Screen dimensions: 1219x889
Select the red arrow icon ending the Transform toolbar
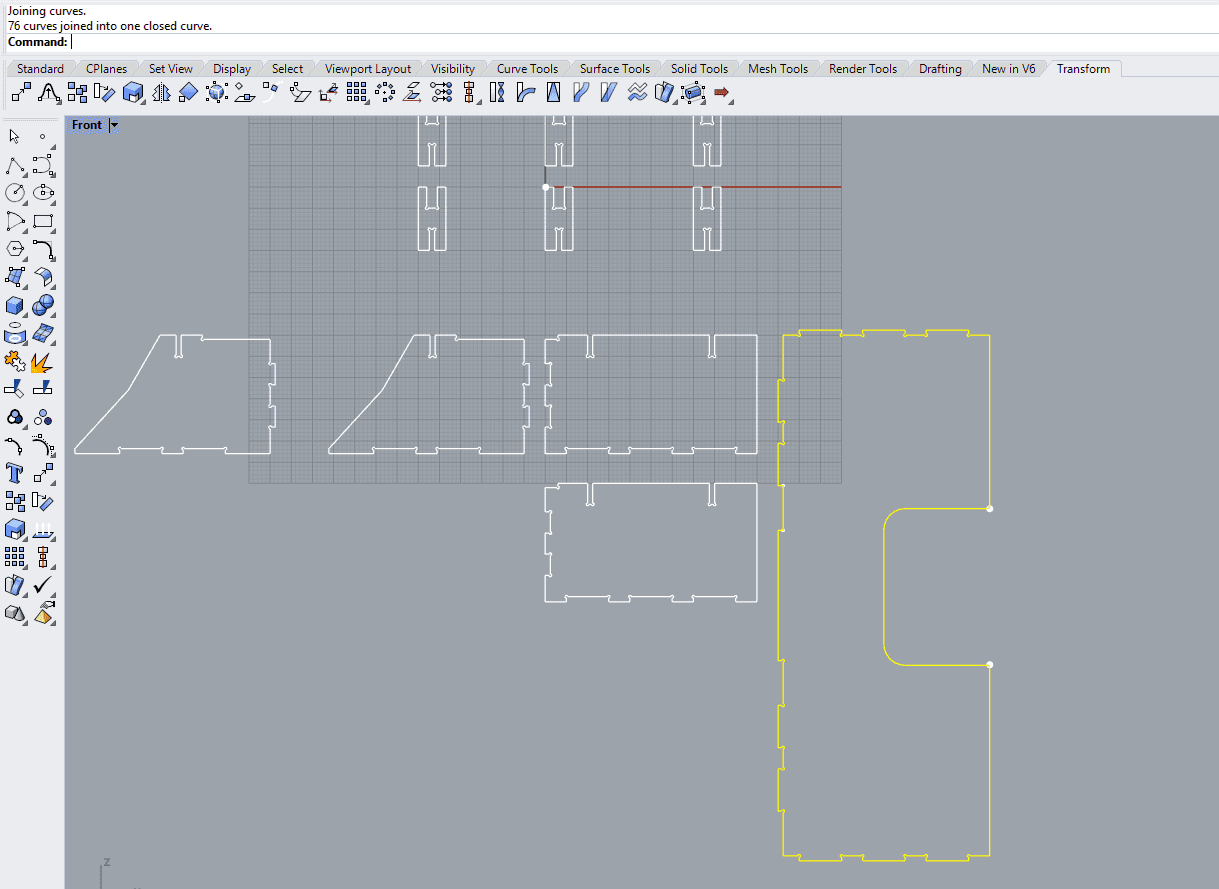tap(722, 93)
